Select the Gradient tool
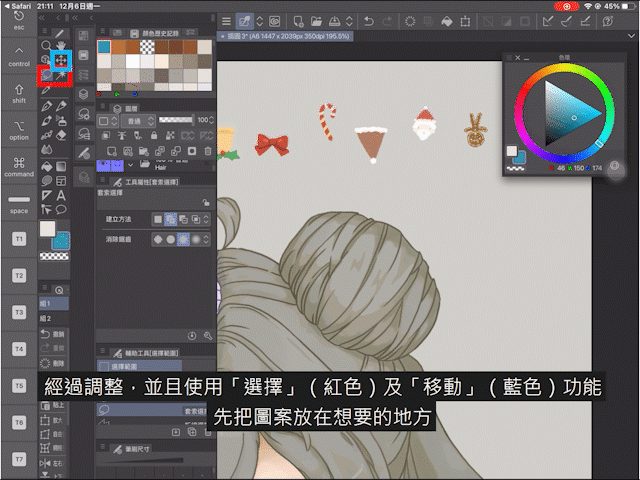The image size is (640, 480). [61, 166]
